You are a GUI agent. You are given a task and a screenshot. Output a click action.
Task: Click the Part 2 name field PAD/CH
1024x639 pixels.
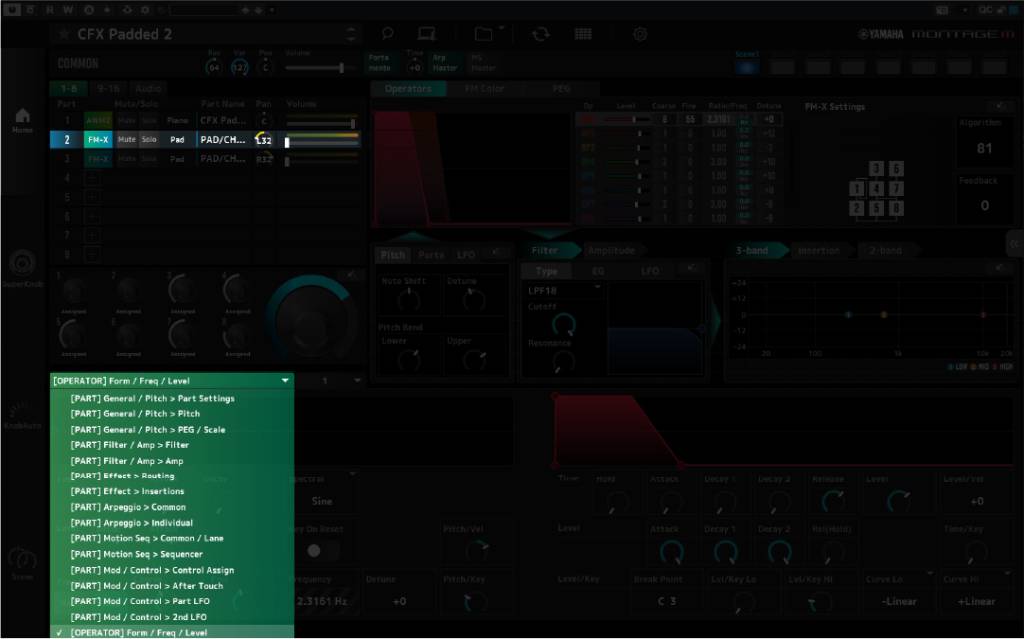(x=222, y=140)
